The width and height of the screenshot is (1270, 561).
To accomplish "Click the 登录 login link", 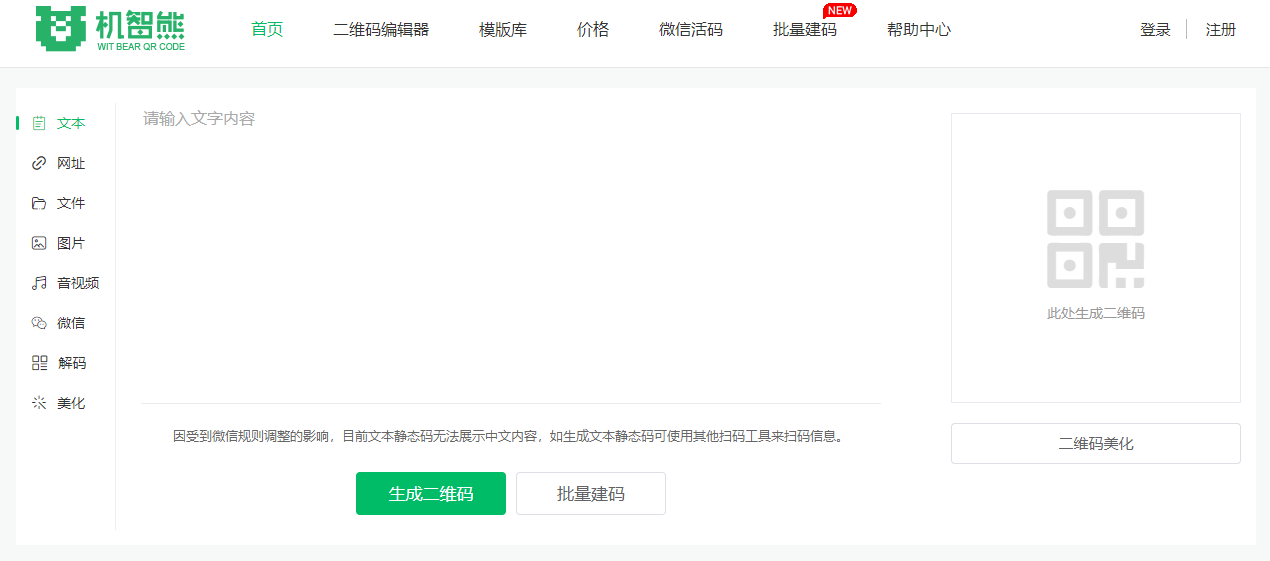I will [x=1155, y=30].
